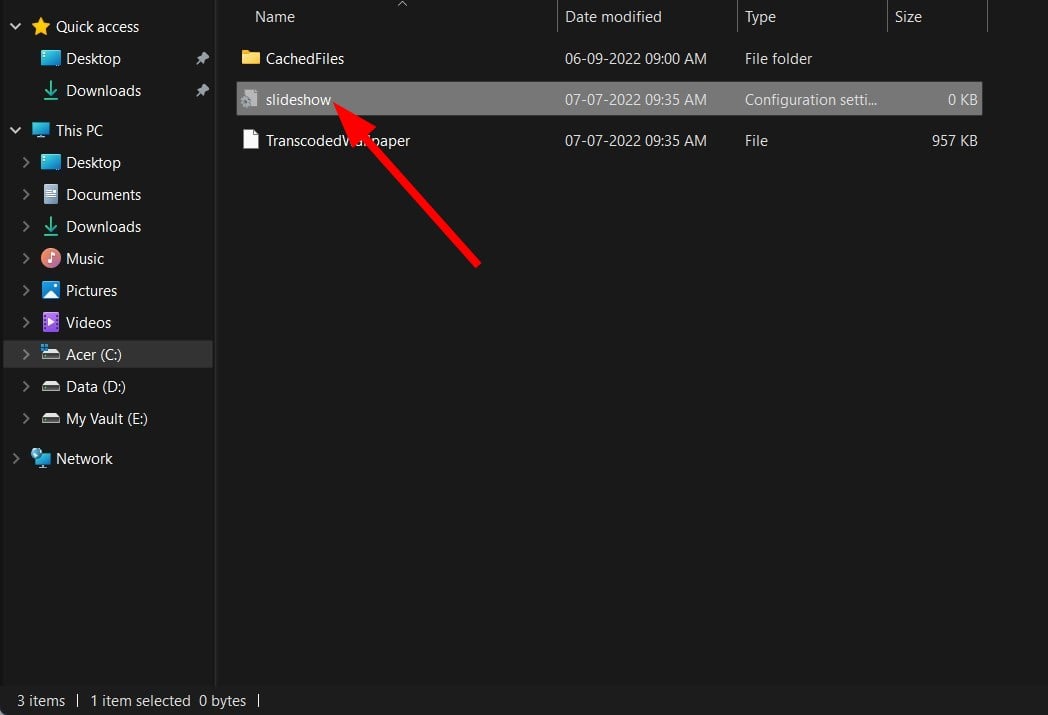Open the Network icon in navigation pane
Image resolution: width=1048 pixels, height=715 pixels.
pos(41,458)
